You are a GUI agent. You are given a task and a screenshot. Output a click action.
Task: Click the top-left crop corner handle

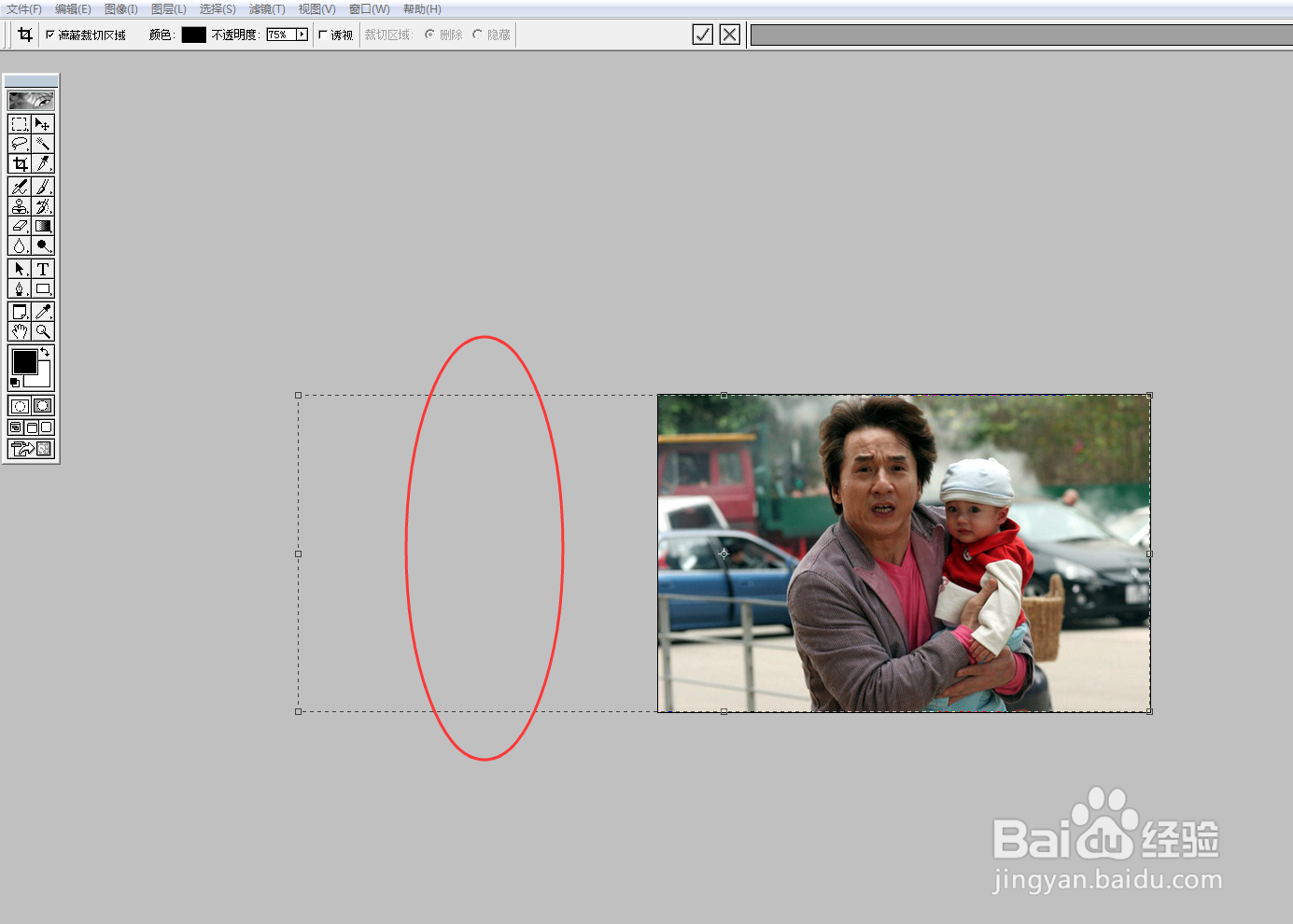298,396
